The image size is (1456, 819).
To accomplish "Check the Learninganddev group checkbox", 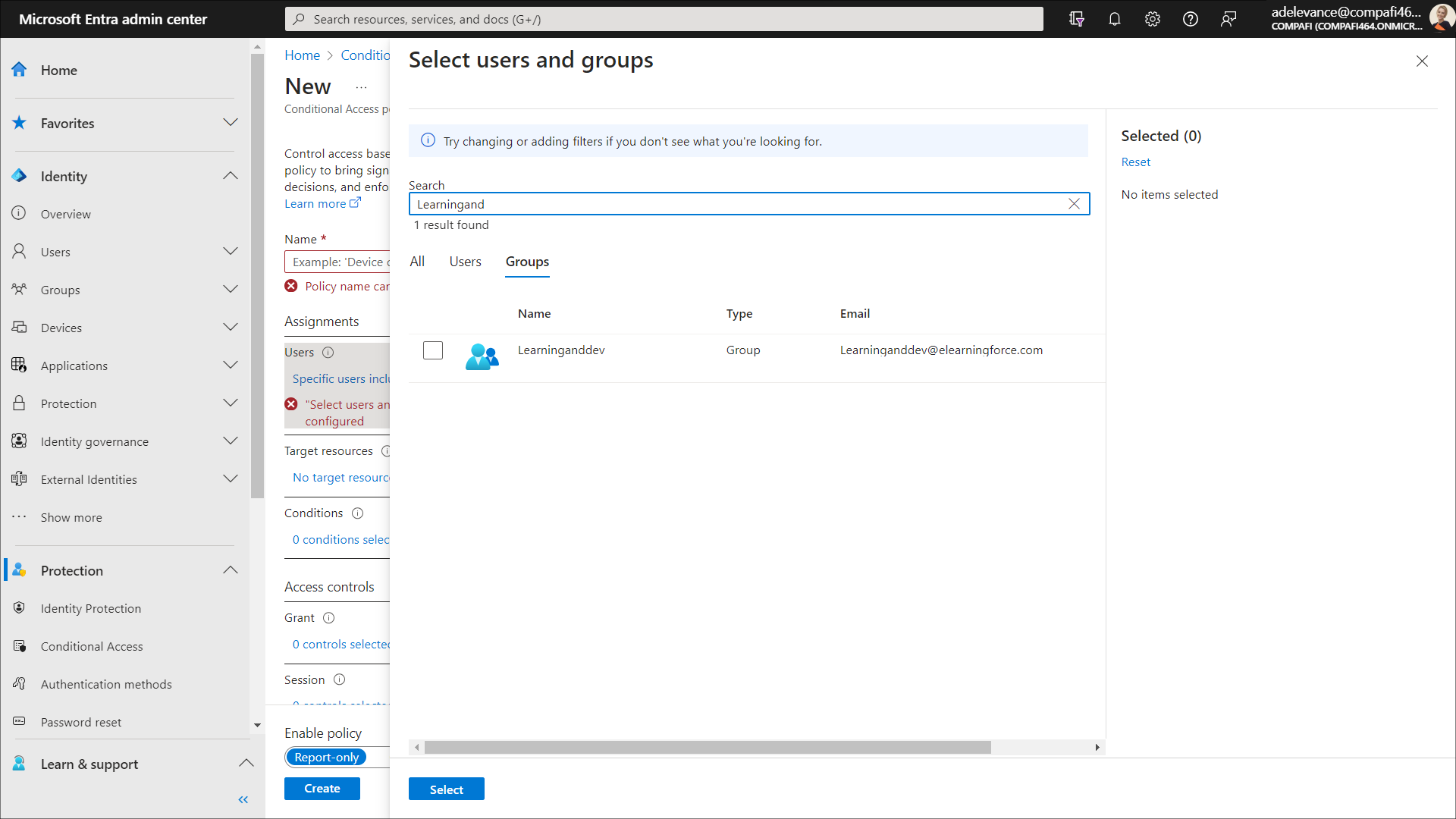I will pyautogui.click(x=433, y=350).
